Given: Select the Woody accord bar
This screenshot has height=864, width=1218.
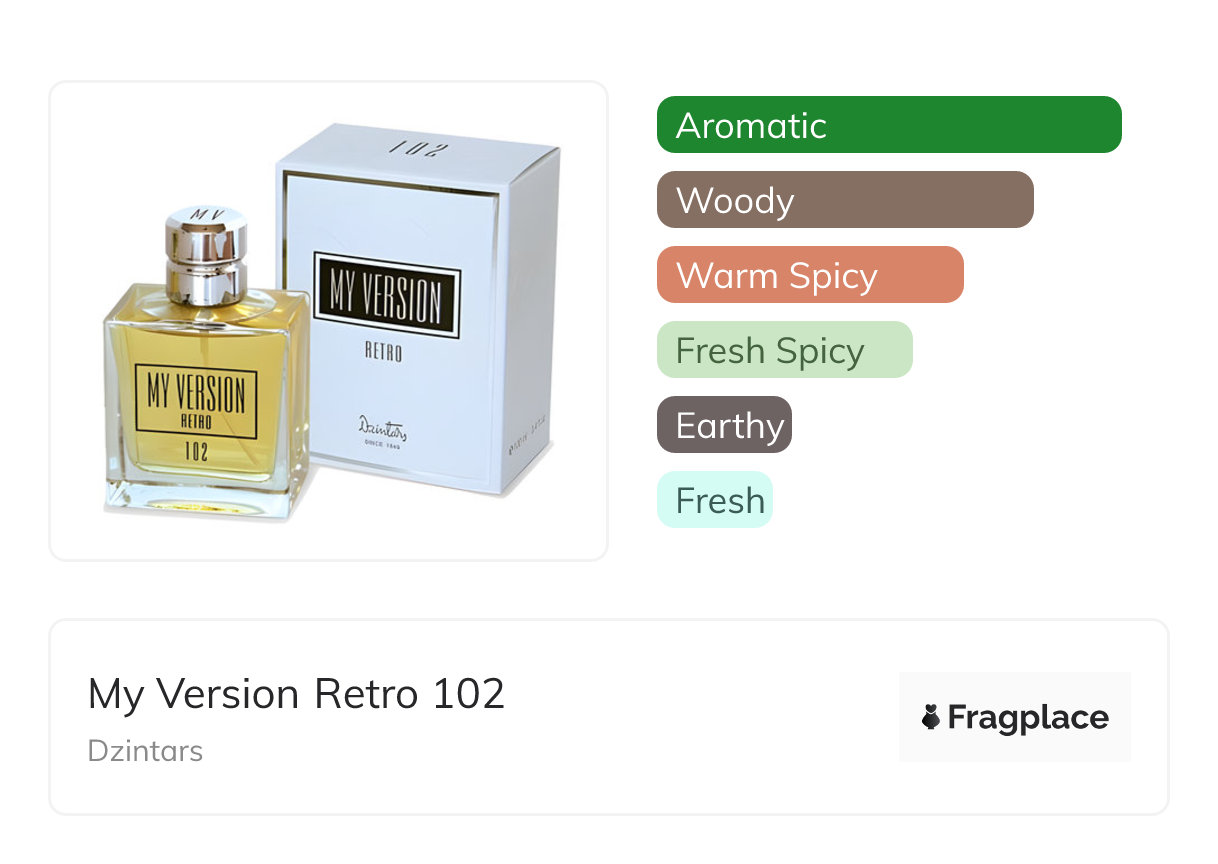Looking at the screenshot, I should click(844, 200).
